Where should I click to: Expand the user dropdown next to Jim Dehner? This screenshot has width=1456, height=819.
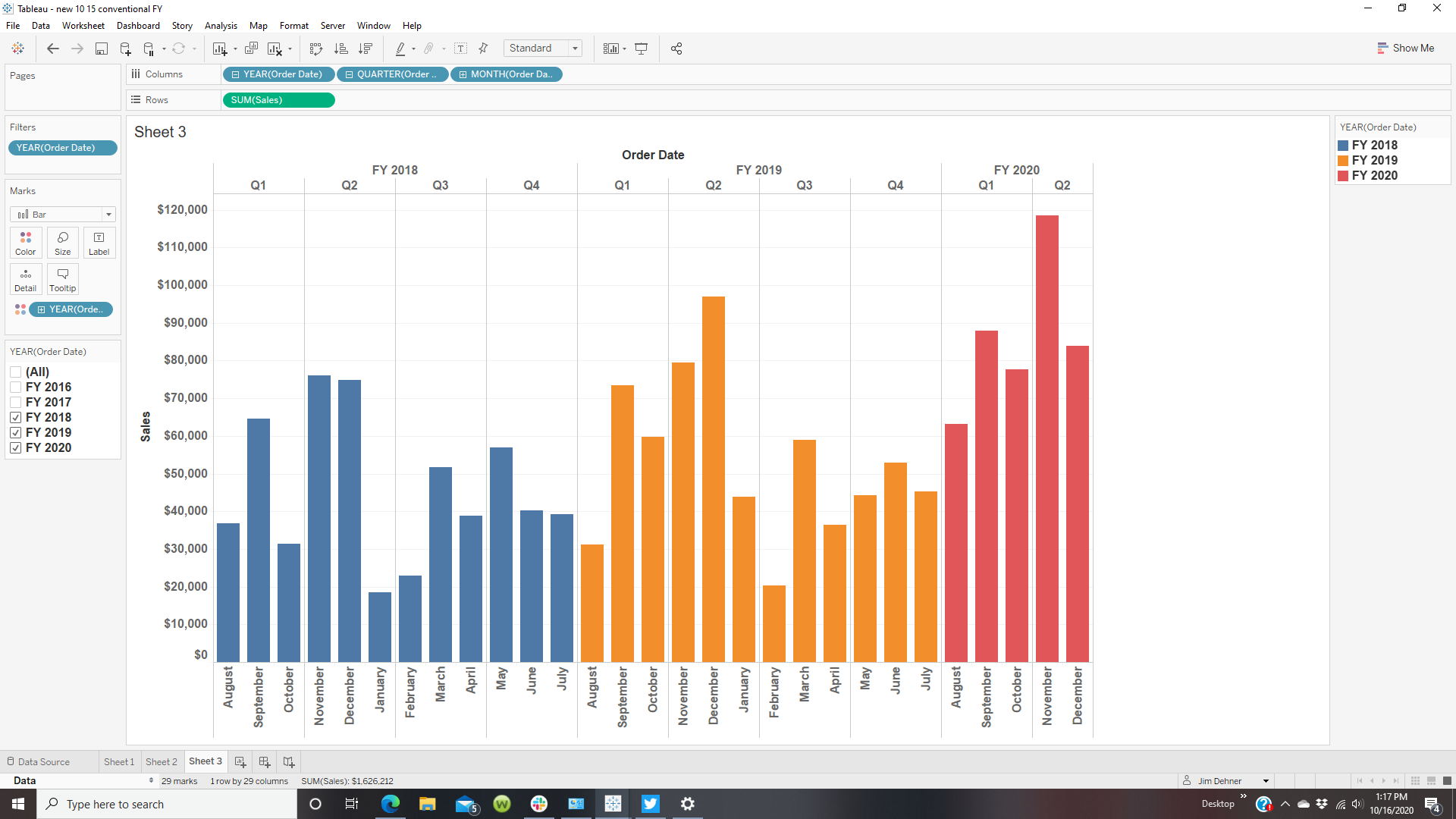coord(1266,781)
